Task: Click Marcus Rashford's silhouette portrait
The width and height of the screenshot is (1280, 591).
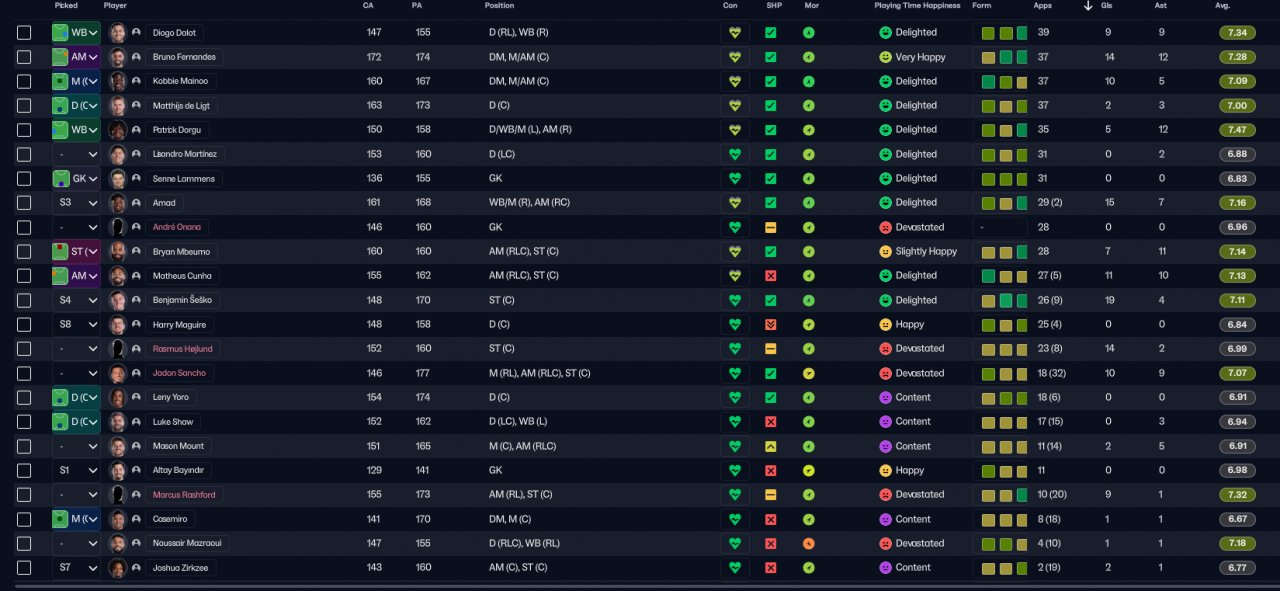Action: coord(118,495)
